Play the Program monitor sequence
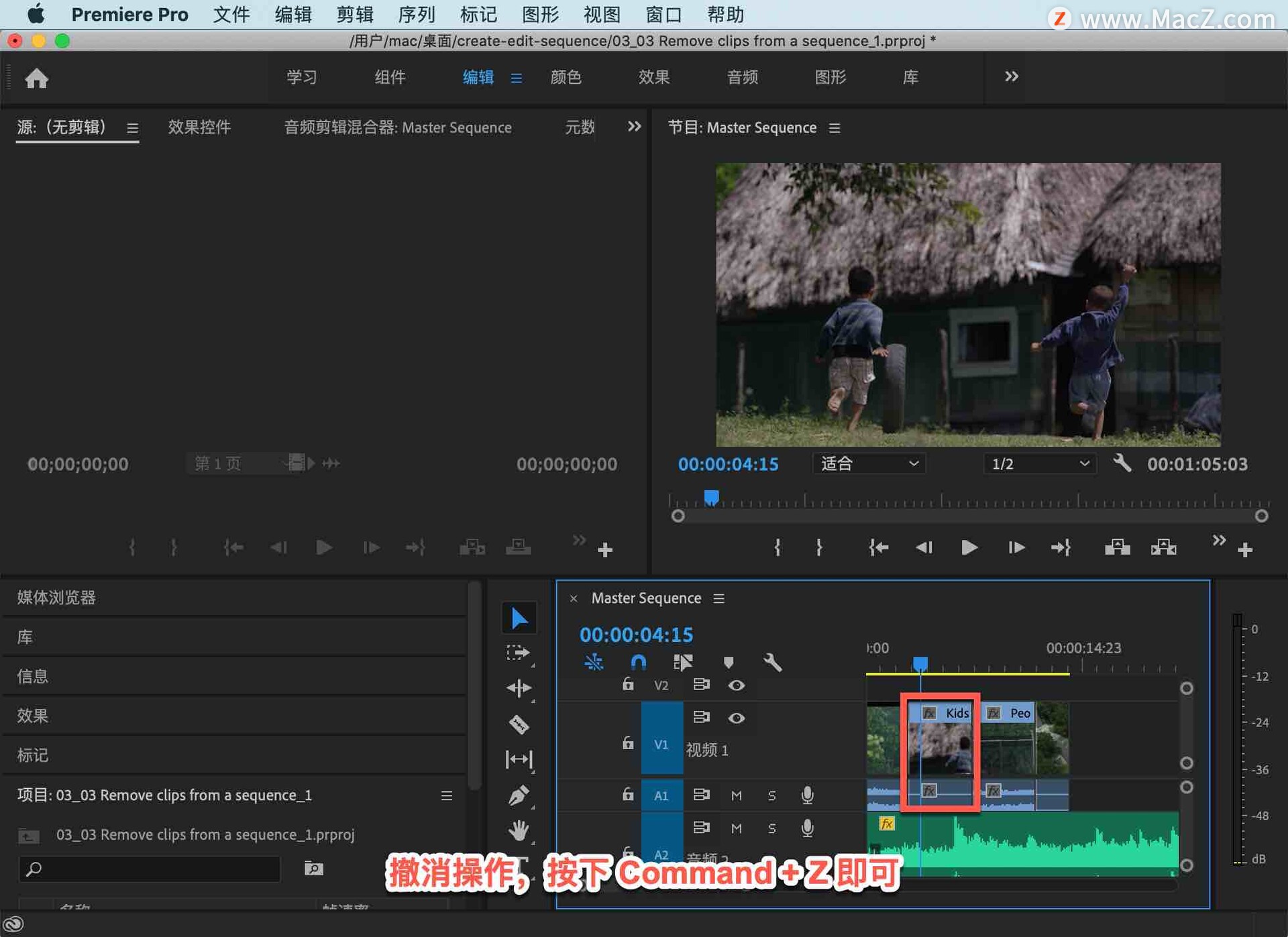This screenshot has width=1288, height=937. click(969, 548)
